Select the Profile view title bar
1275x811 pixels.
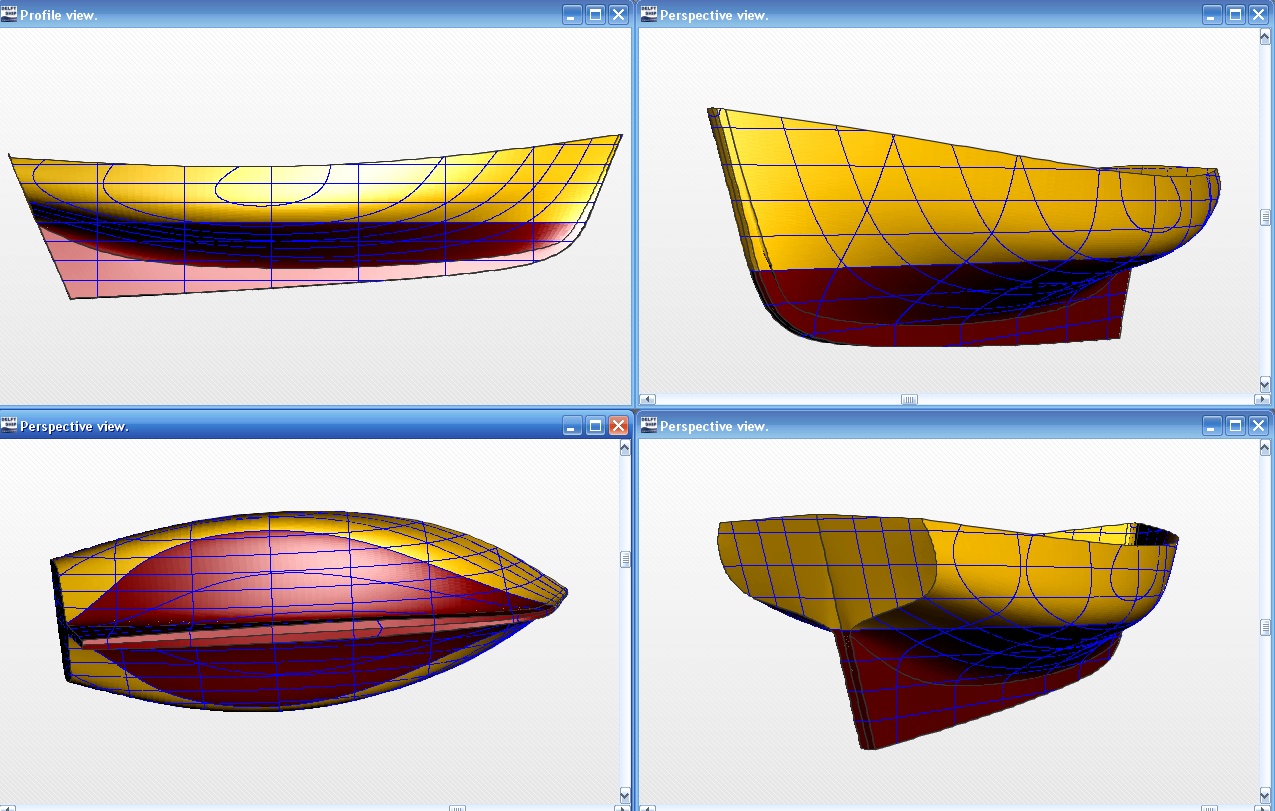click(x=300, y=14)
